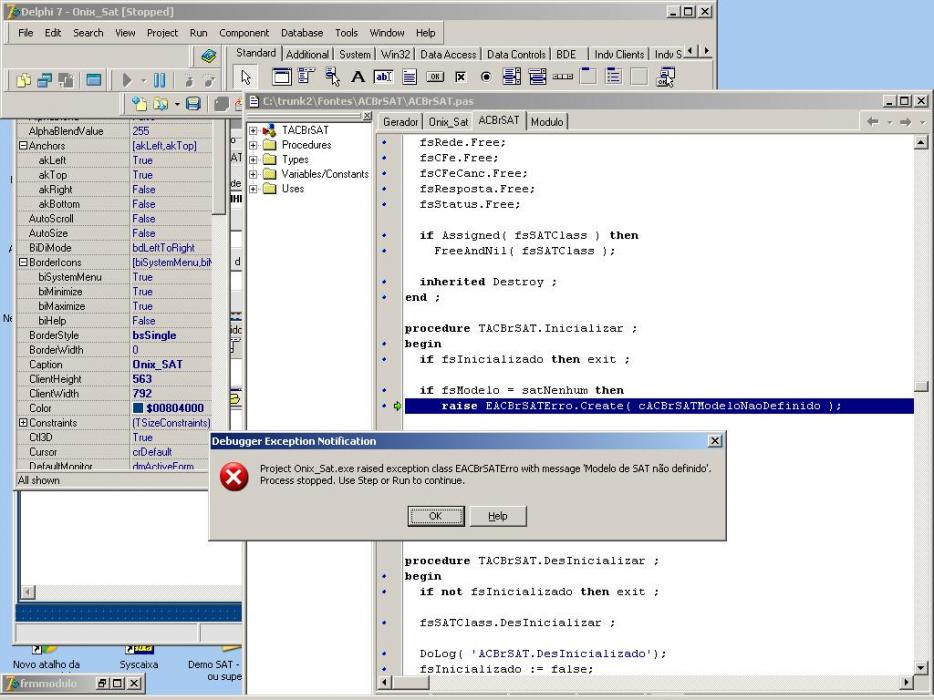Close the Debugger Exception Notification dialog
Image resolution: width=934 pixels, height=700 pixels.
pyautogui.click(x=715, y=441)
